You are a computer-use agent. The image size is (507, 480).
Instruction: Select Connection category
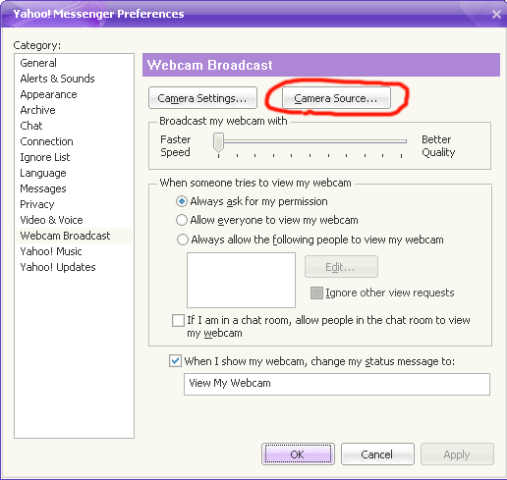click(47, 141)
